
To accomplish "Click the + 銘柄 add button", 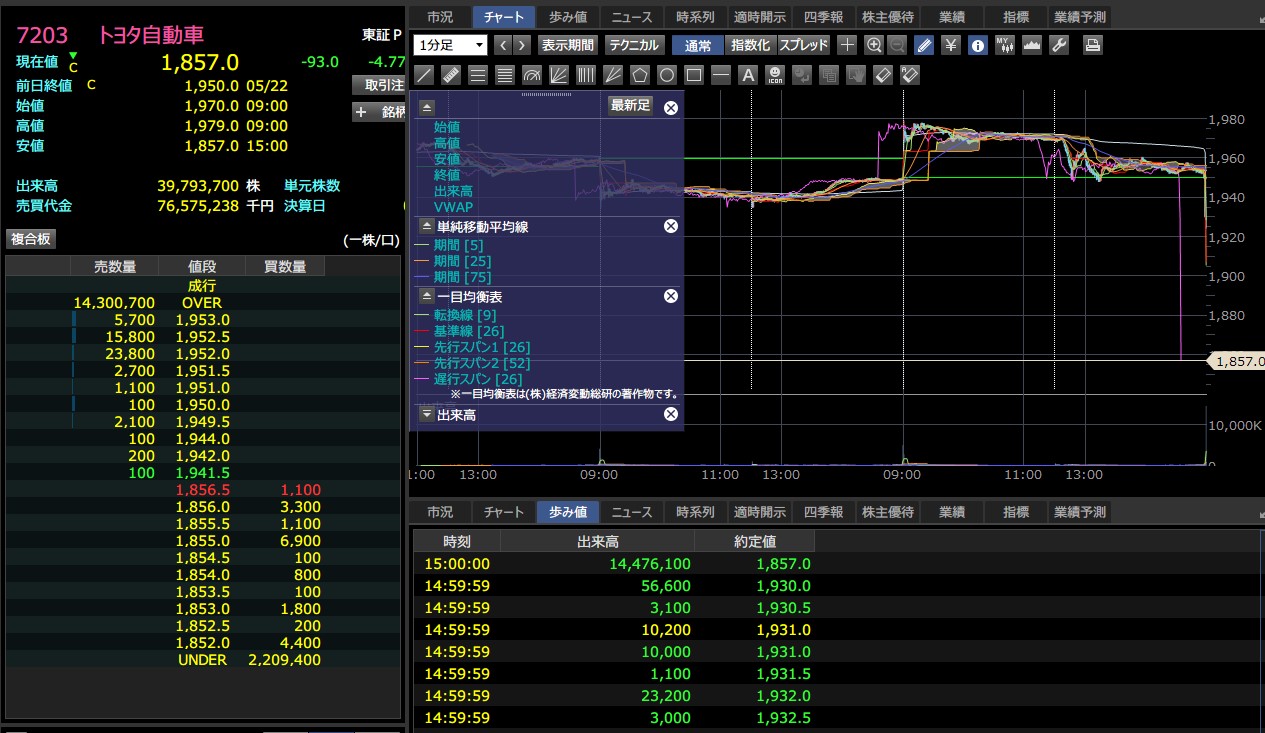I will [379, 112].
